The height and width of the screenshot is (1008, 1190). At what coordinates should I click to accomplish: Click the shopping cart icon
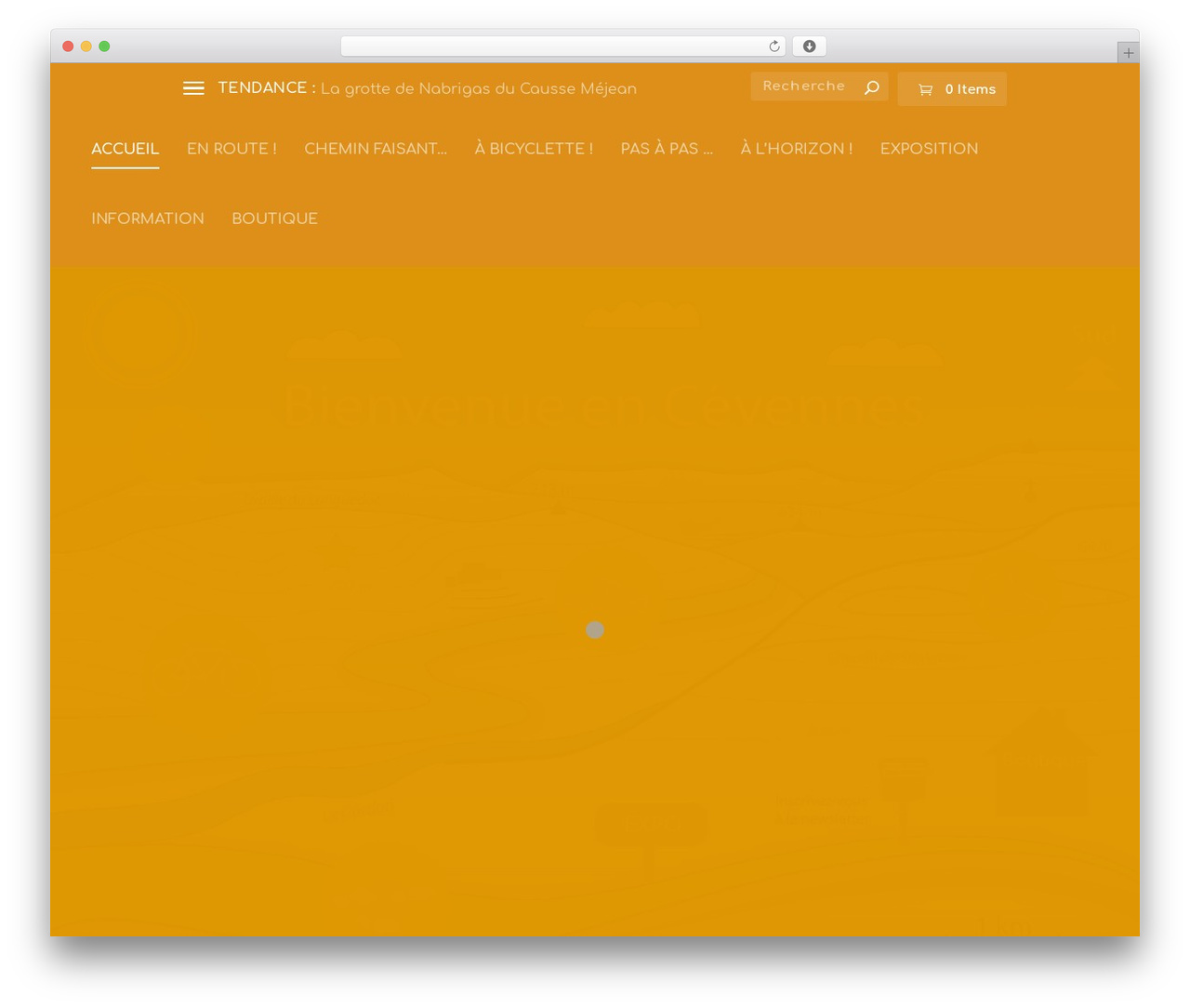[925, 89]
